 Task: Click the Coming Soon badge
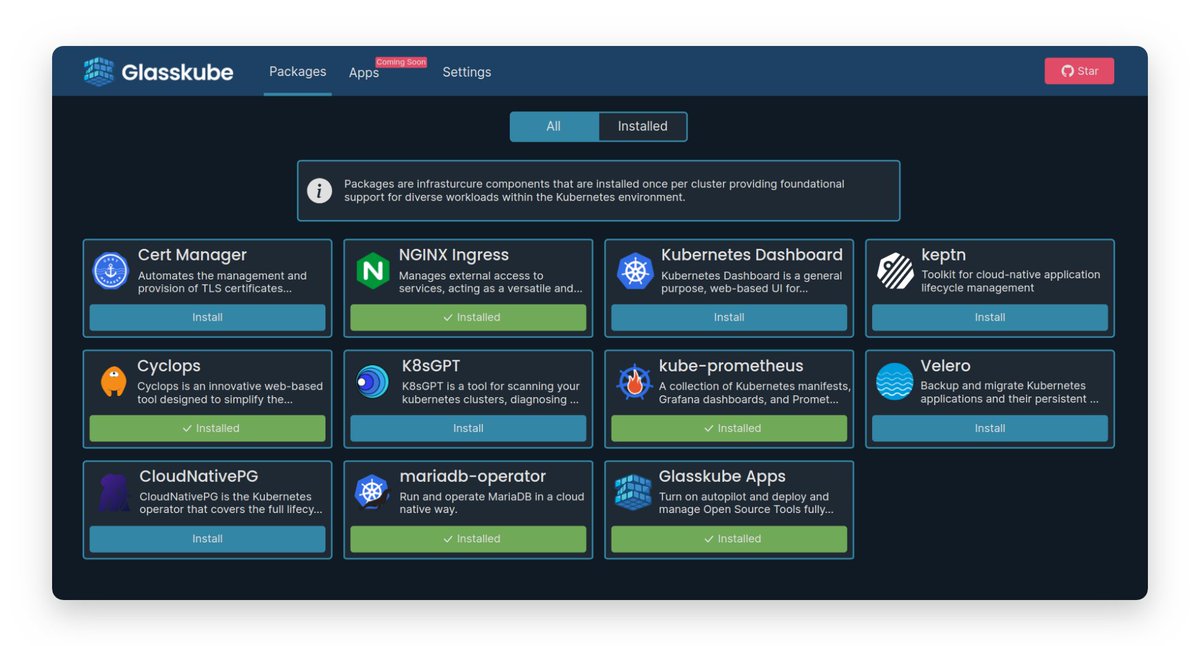point(401,62)
